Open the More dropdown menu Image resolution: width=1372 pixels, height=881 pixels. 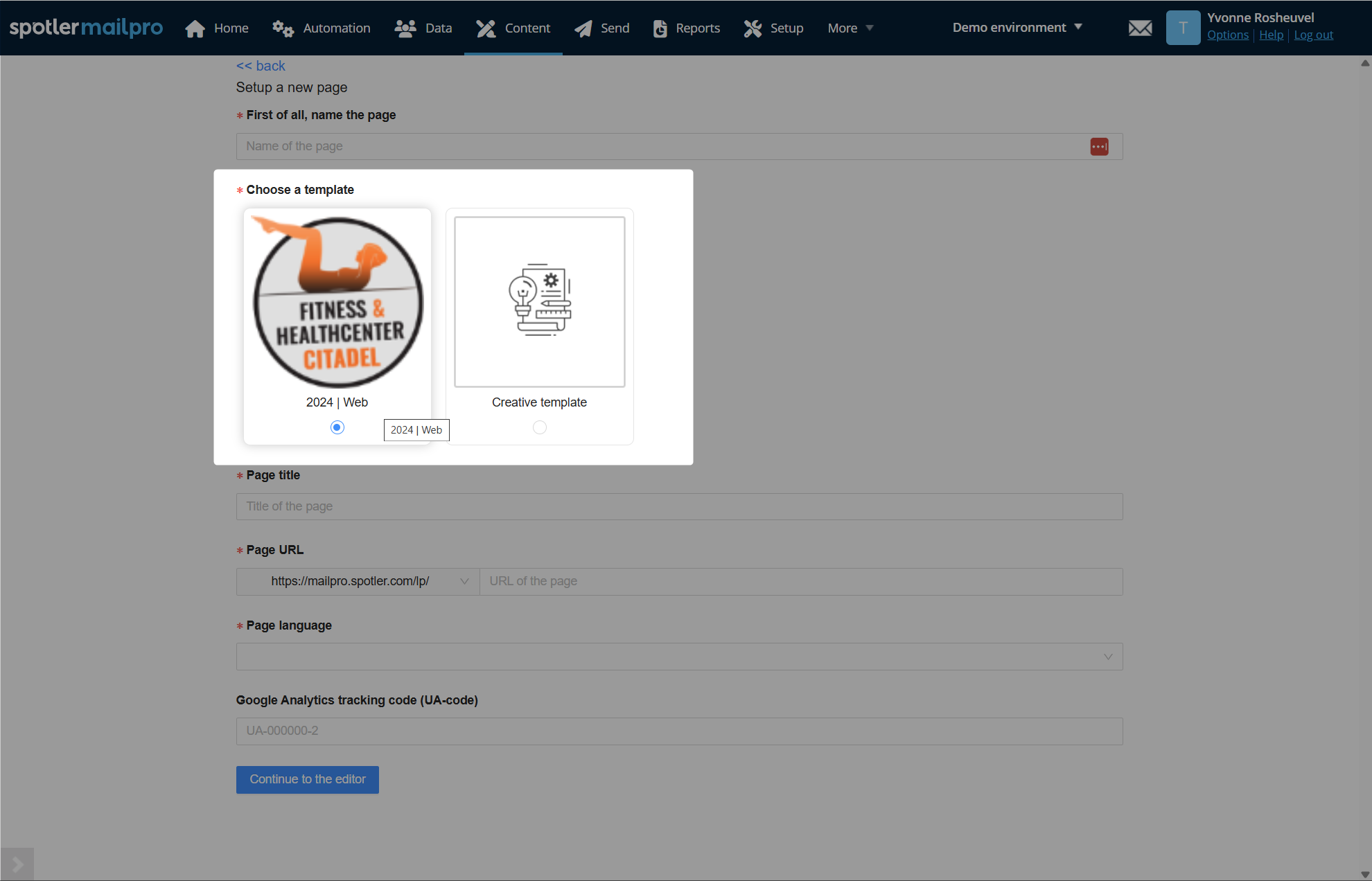click(850, 28)
